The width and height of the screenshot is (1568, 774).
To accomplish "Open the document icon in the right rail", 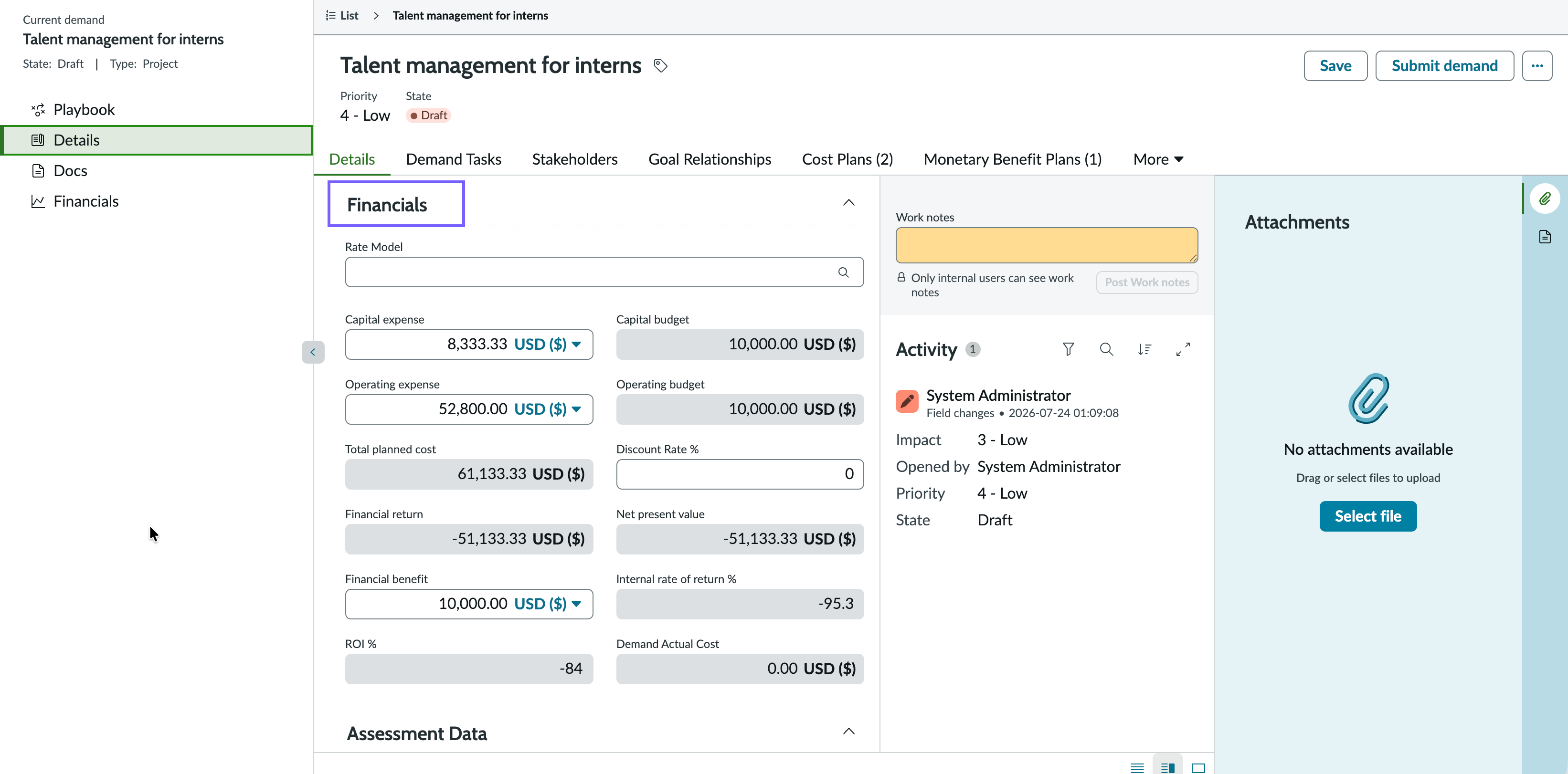I will (1544, 237).
